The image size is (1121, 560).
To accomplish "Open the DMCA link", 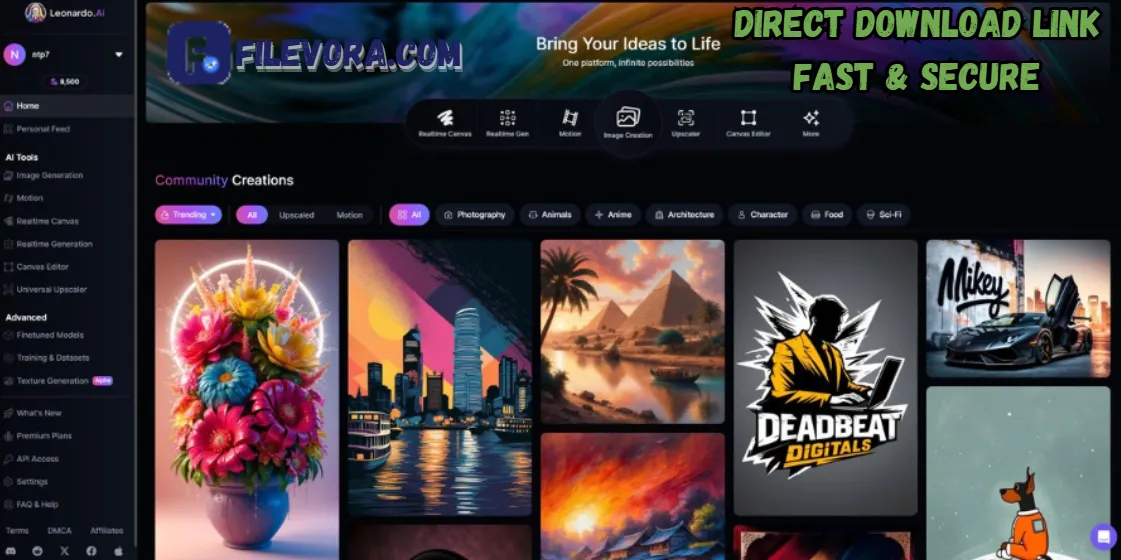I will tap(59, 531).
